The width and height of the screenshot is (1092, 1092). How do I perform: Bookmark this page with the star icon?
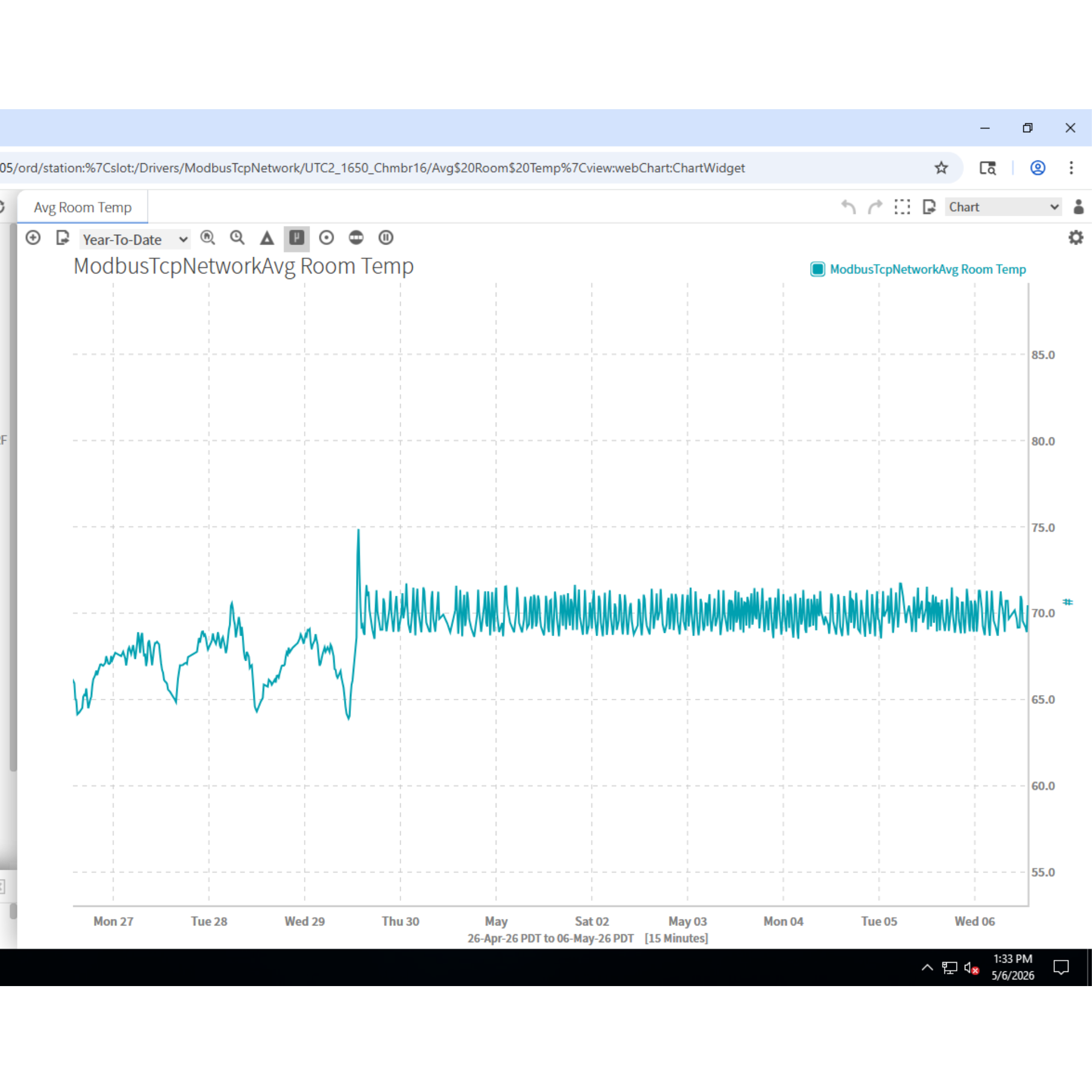pyautogui.click(x=941, y=168)
